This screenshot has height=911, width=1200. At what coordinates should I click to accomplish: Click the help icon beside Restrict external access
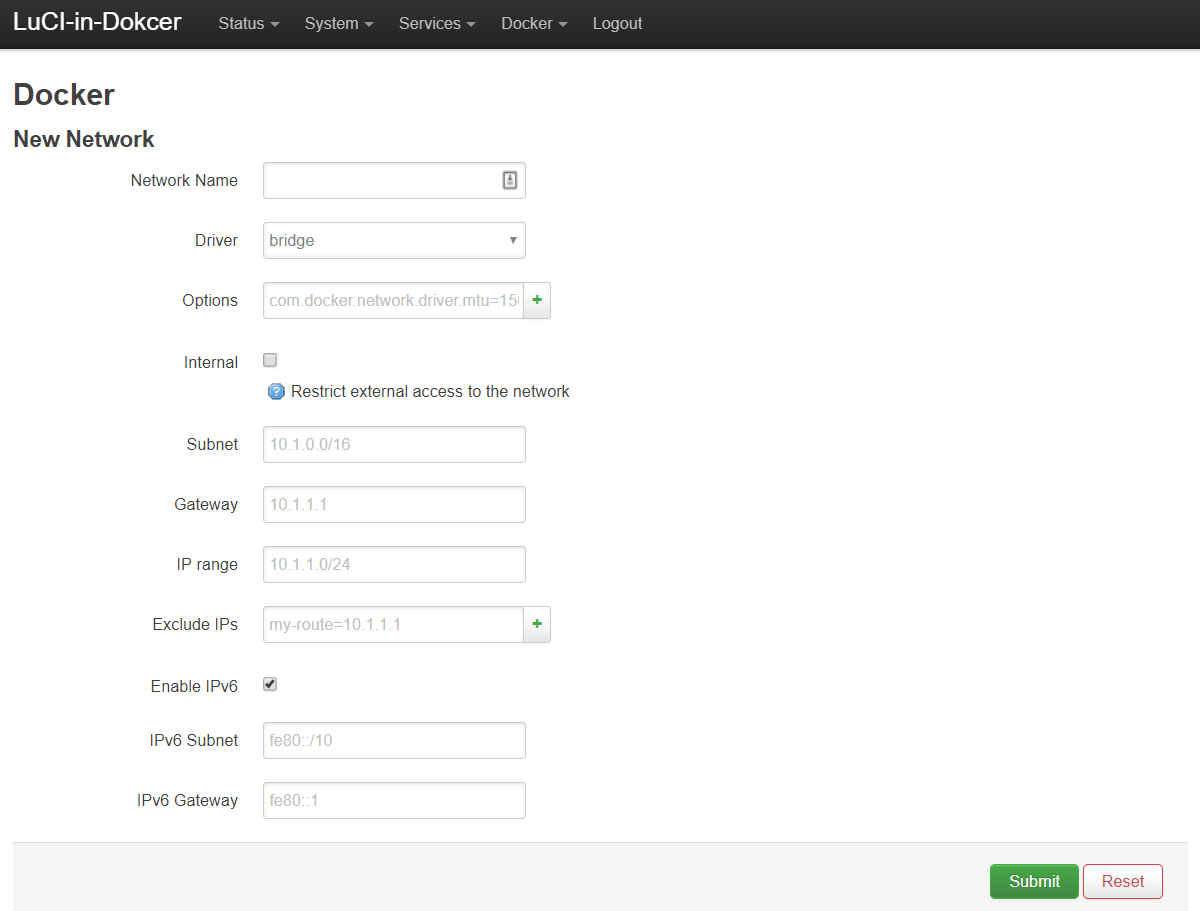point(277,392)
